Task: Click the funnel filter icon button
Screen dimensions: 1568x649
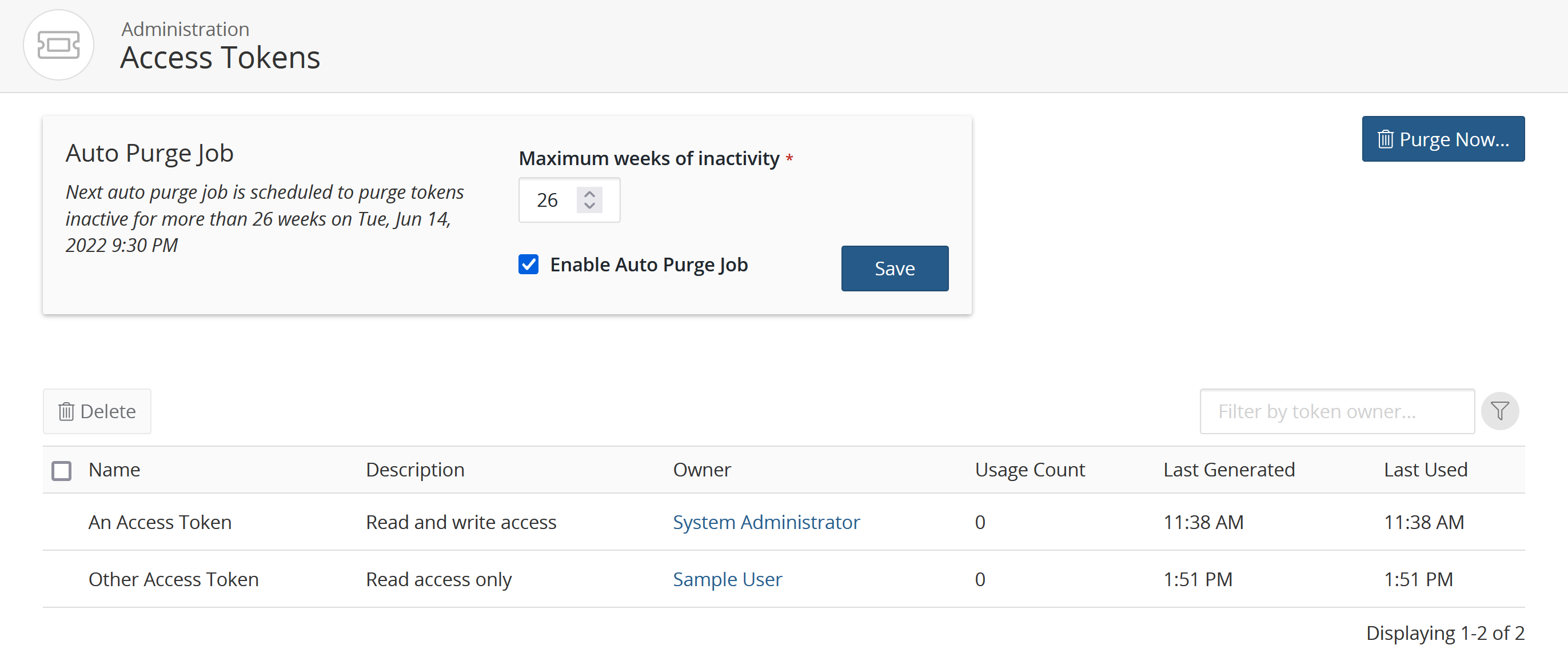Action: [x=1499, y=411]
